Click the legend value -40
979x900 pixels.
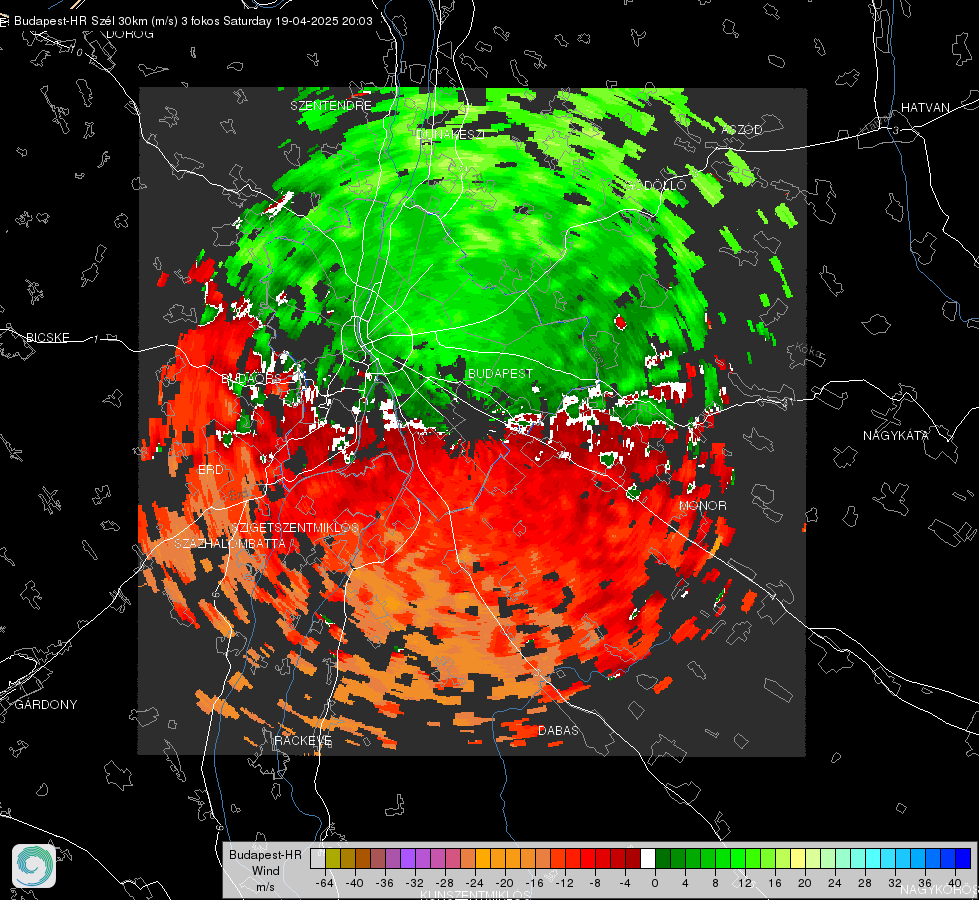coord(355,883)
